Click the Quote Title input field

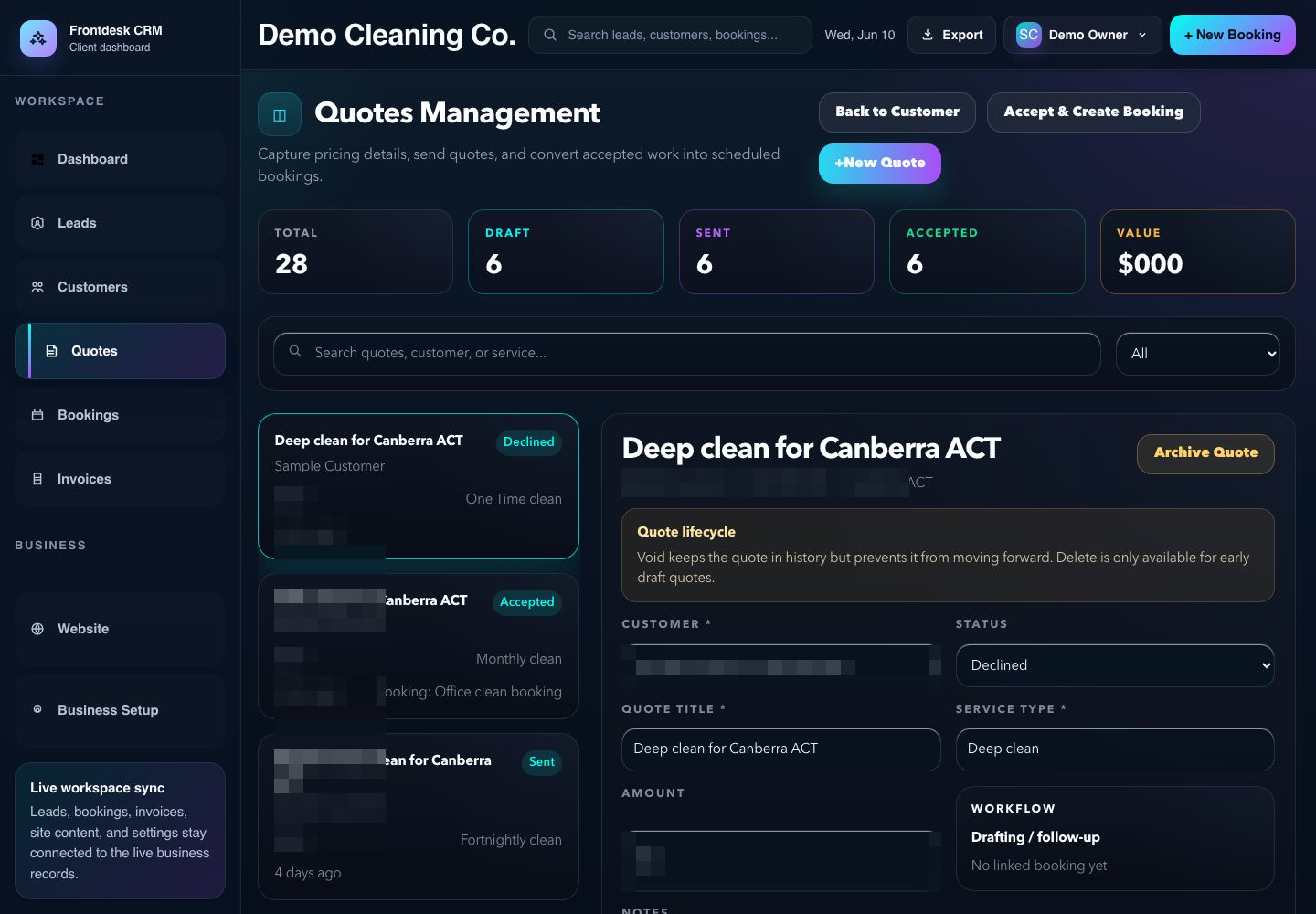click(781, 749)
